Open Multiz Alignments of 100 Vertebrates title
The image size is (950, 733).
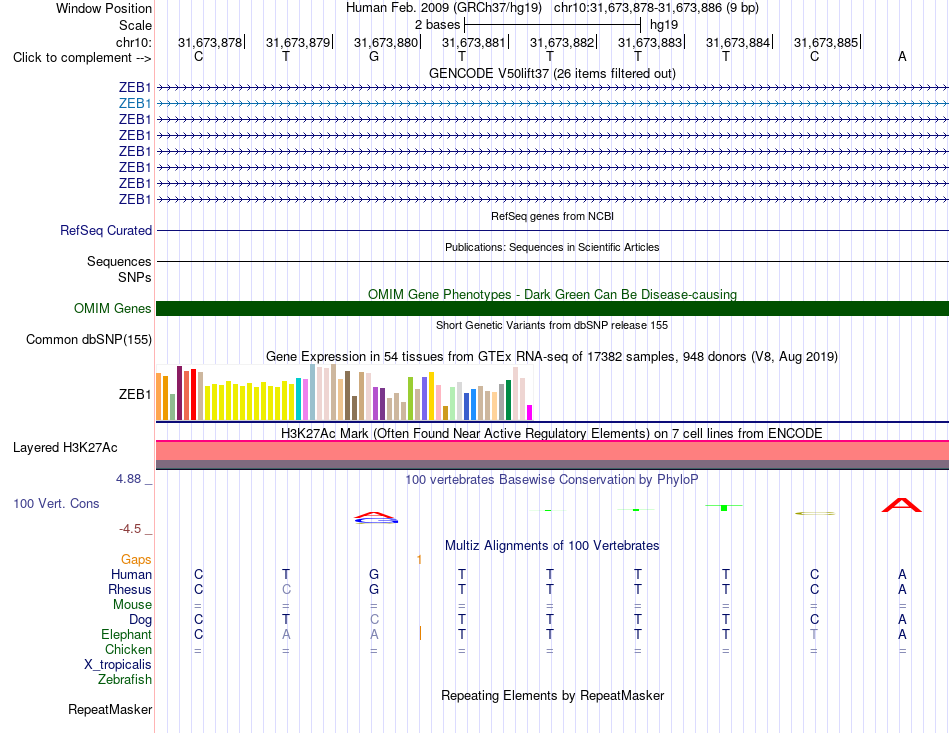pyautogui.click(x=552, y=546)
